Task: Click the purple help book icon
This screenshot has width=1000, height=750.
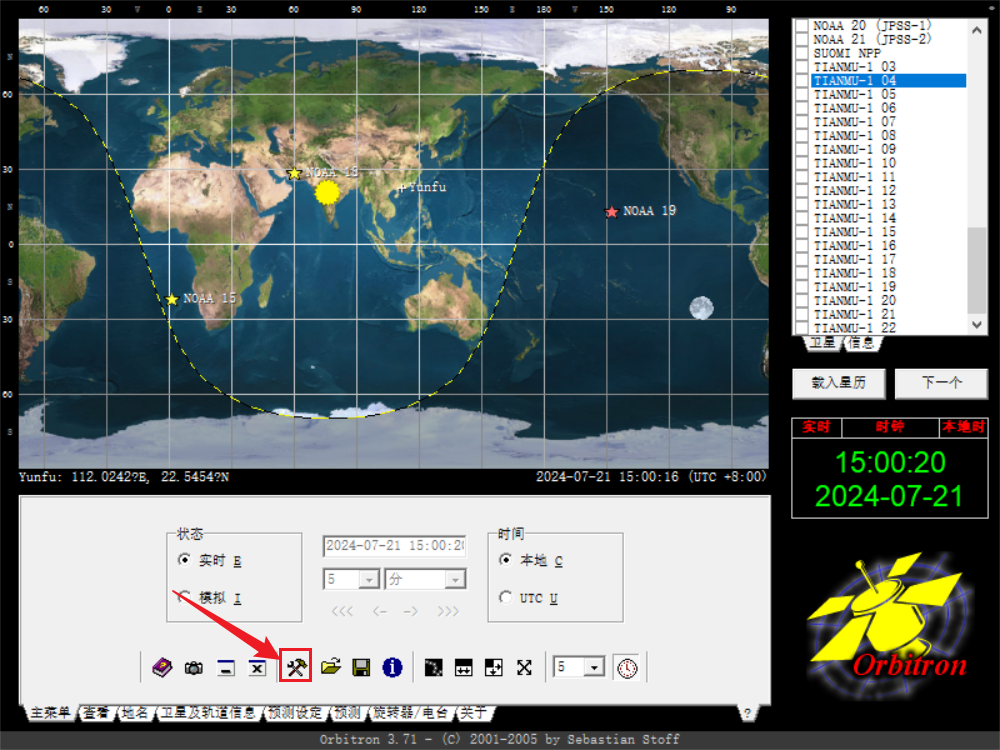Action: pos(162,667)
